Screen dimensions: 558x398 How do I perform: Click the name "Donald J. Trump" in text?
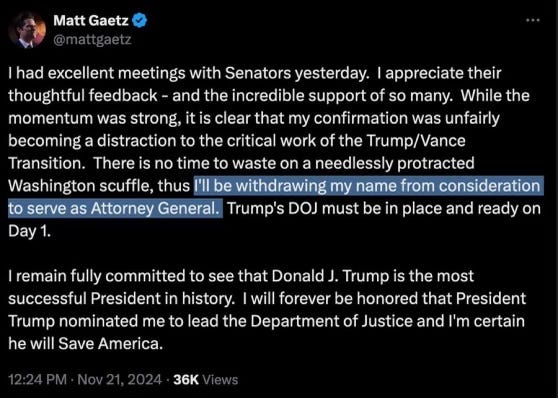331,276
